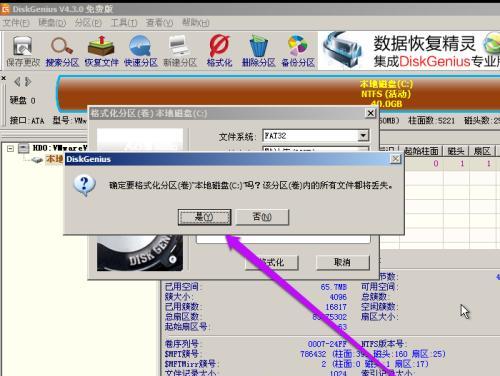Select the Format (格式化) toolbar icon

pyautogui.click(x=219, y=51)
